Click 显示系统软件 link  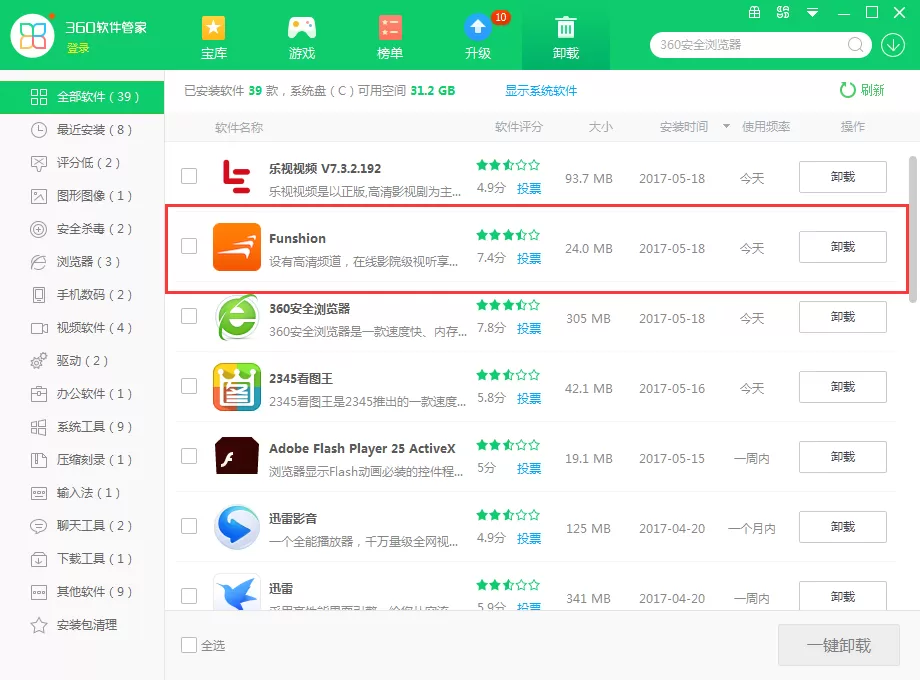pos(541,90)
